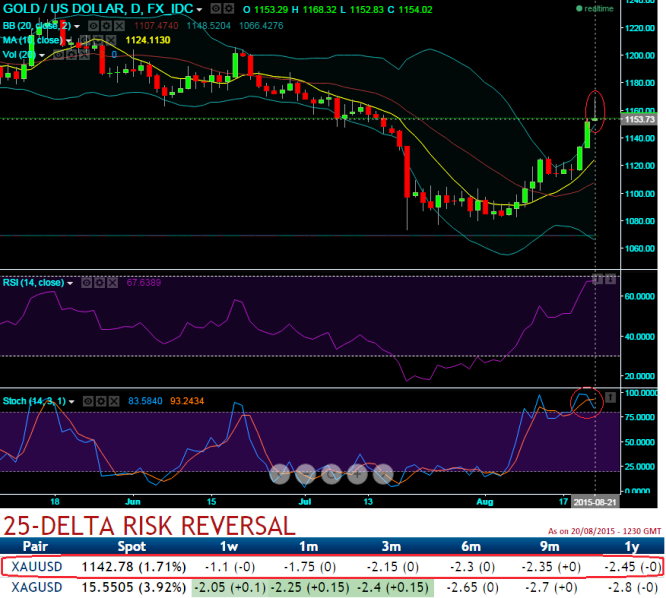Click the Jul marker on time axis
Image resolution: width=666 pixels, height=598 pixels.
point(305,502)
